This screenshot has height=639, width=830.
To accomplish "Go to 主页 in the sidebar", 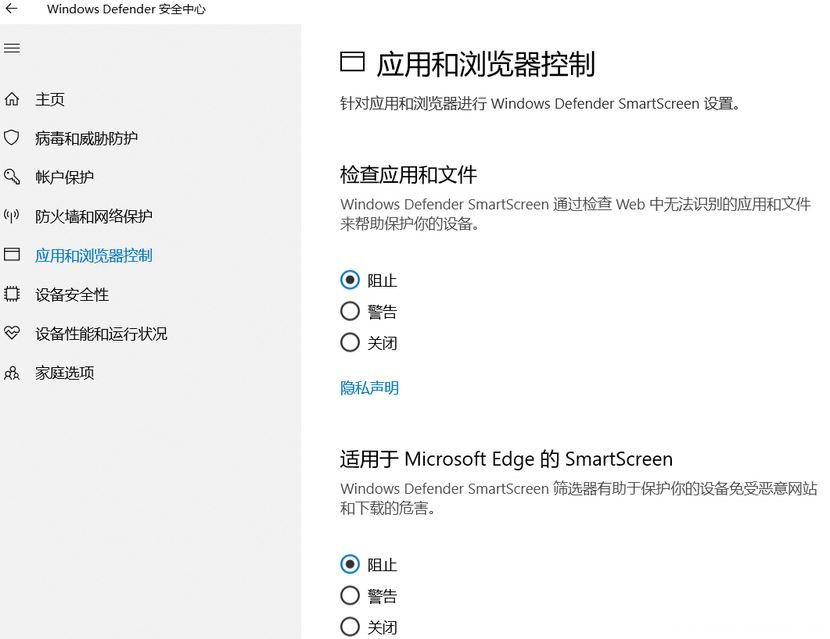I will [x=50, y=99].
